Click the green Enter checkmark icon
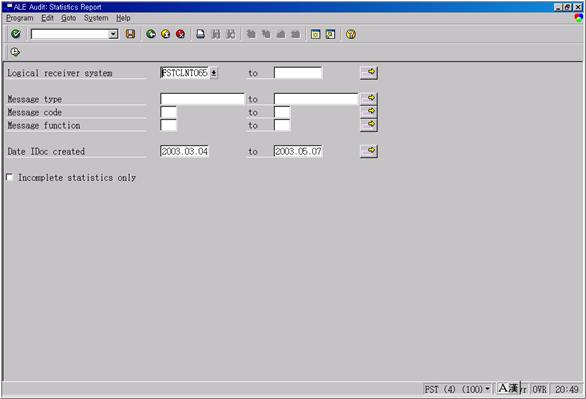Viewport: 586px width, 399px height. (16, 34)
